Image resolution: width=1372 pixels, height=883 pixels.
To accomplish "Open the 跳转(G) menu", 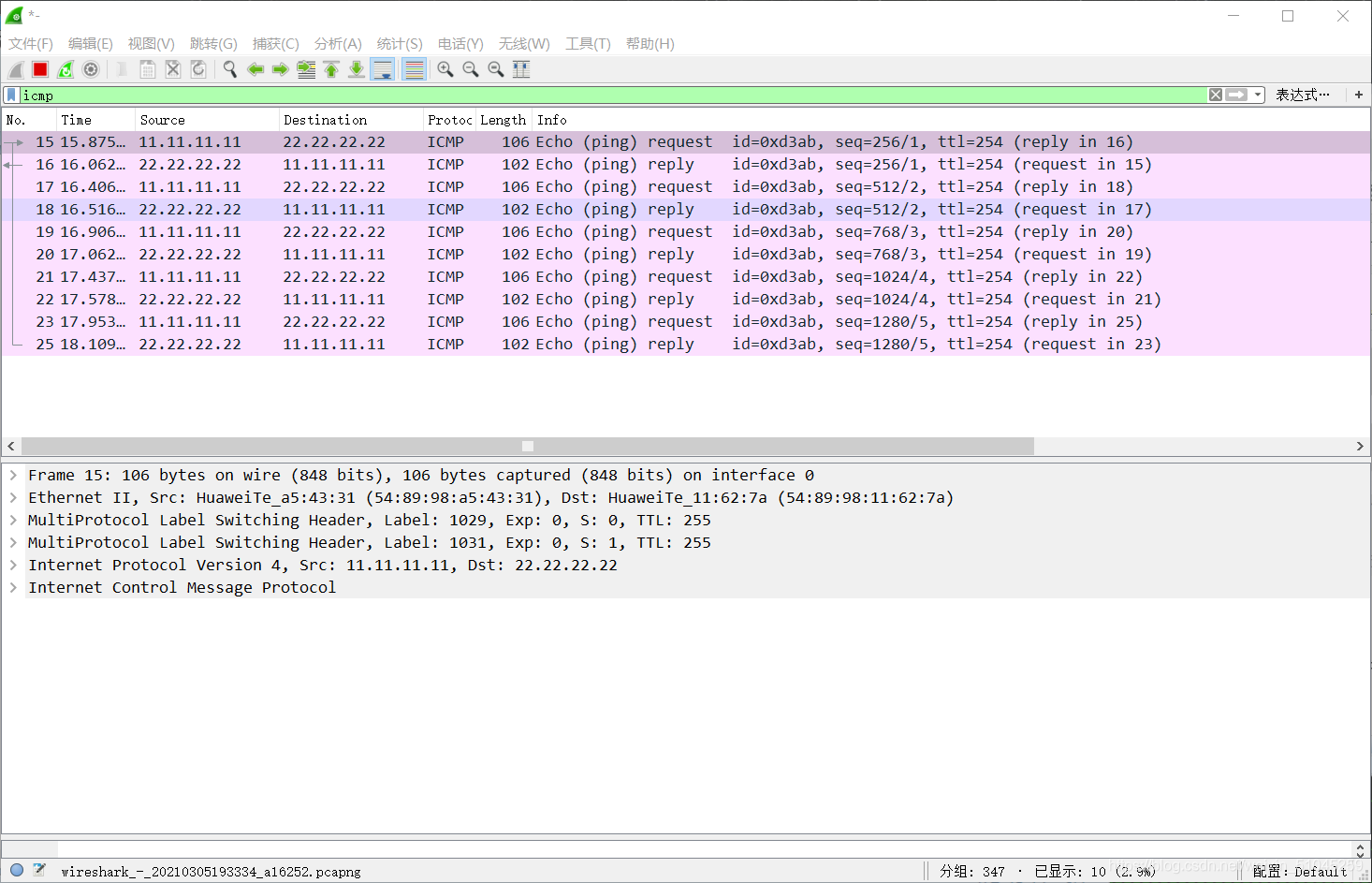I will tap(213, 44).
